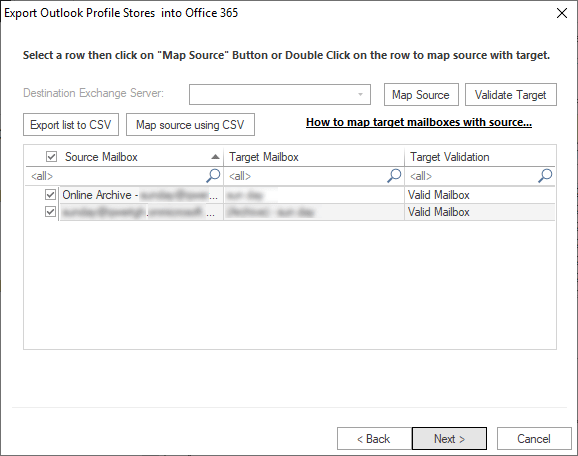Cancel the export wizard

[x=534, y=439]
